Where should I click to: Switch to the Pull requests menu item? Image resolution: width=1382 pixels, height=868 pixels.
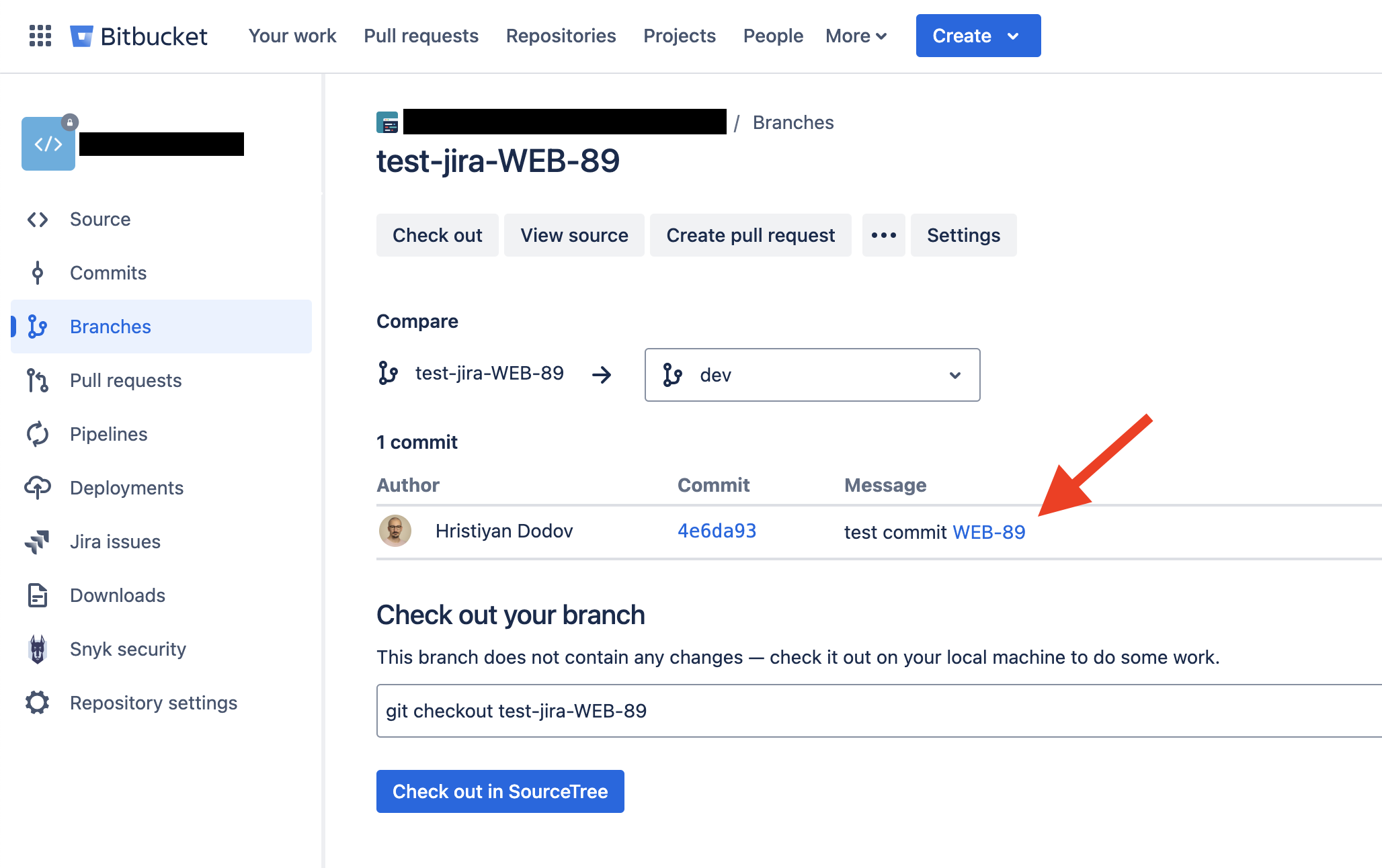(x=421, y=36)
